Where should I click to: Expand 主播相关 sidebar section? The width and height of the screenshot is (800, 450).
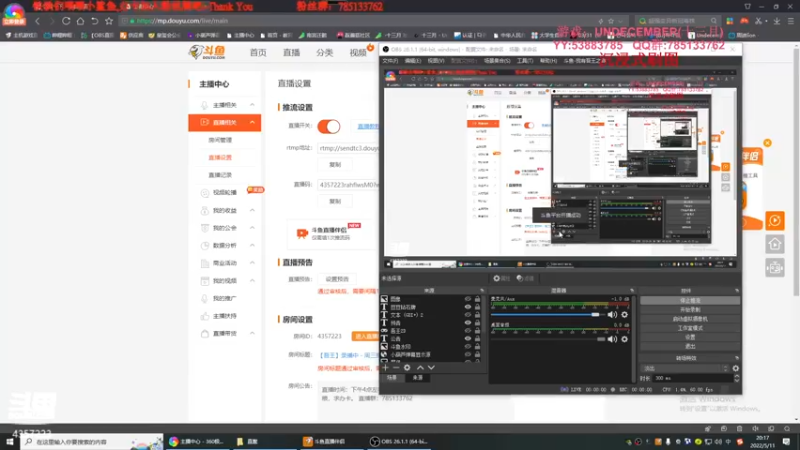pos(252,105)
